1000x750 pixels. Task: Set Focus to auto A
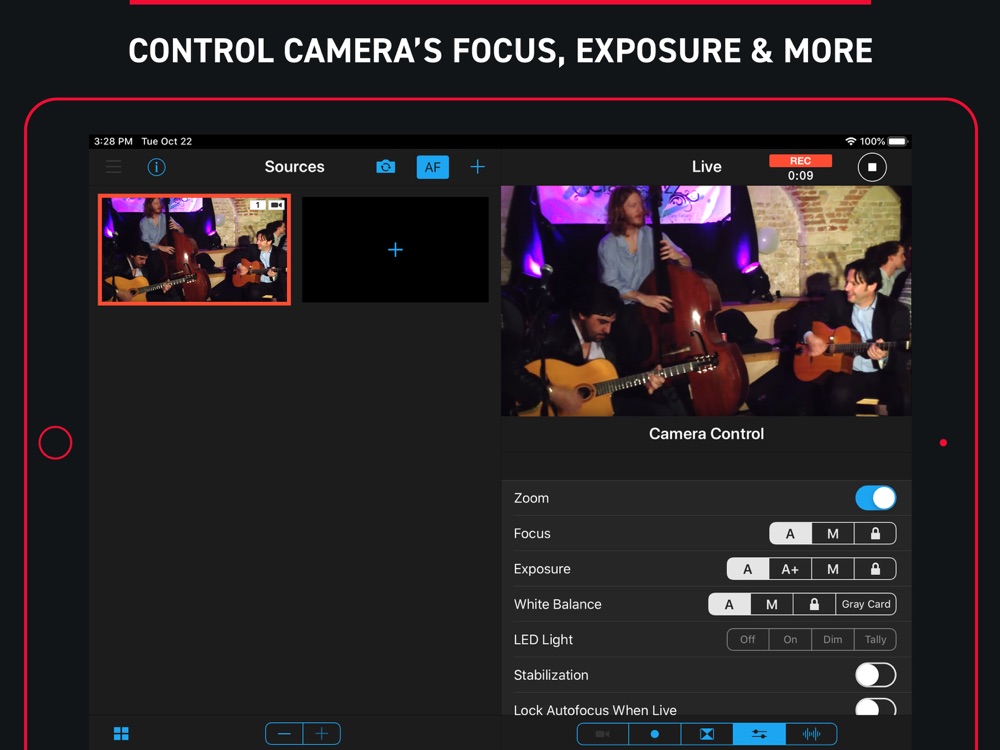click(x=790, y=534)
